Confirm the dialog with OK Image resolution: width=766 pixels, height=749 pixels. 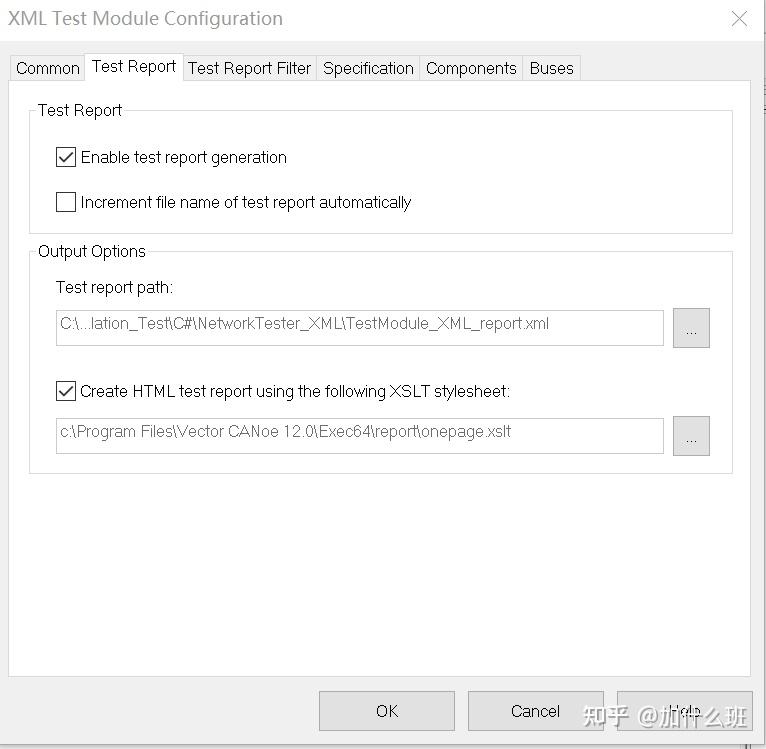[386, 711]
